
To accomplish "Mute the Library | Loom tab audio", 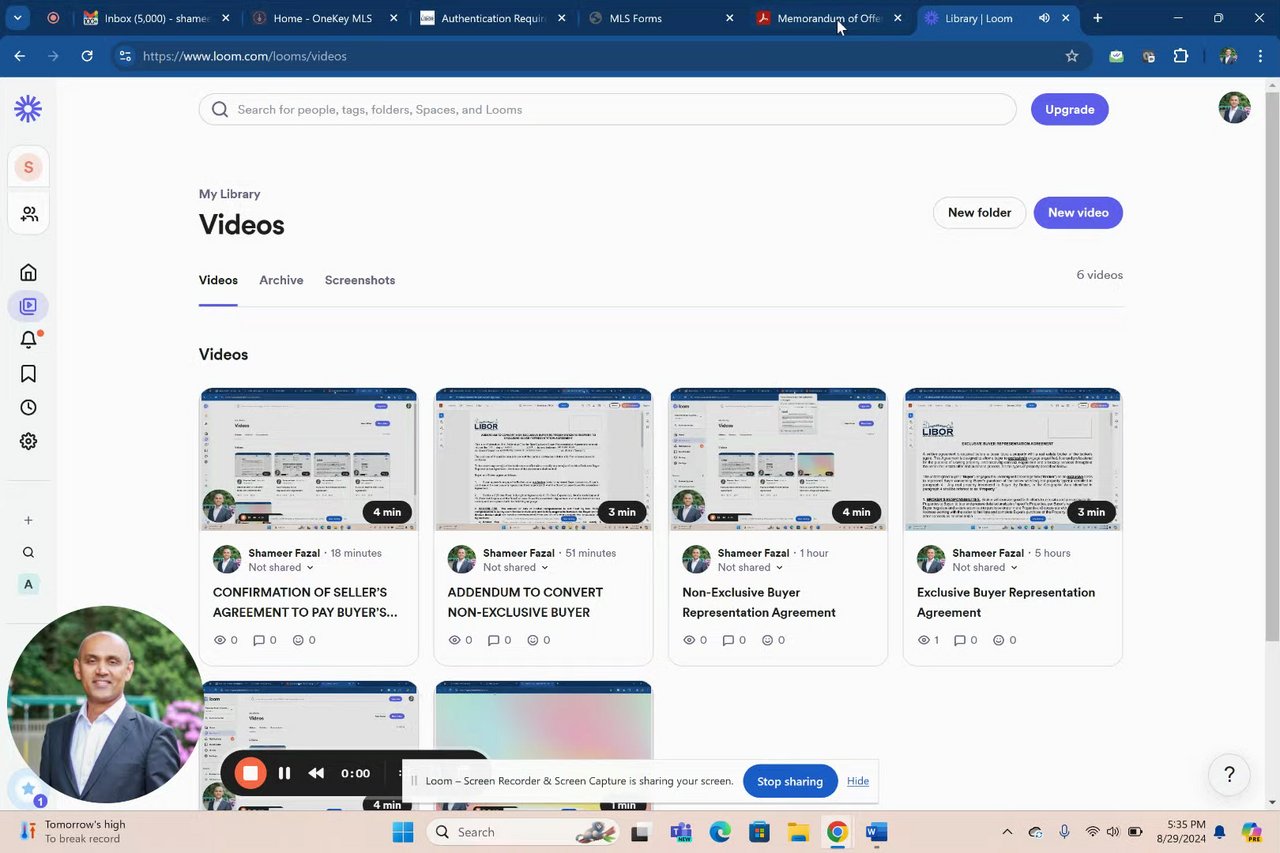I will tap(1044, 18).
